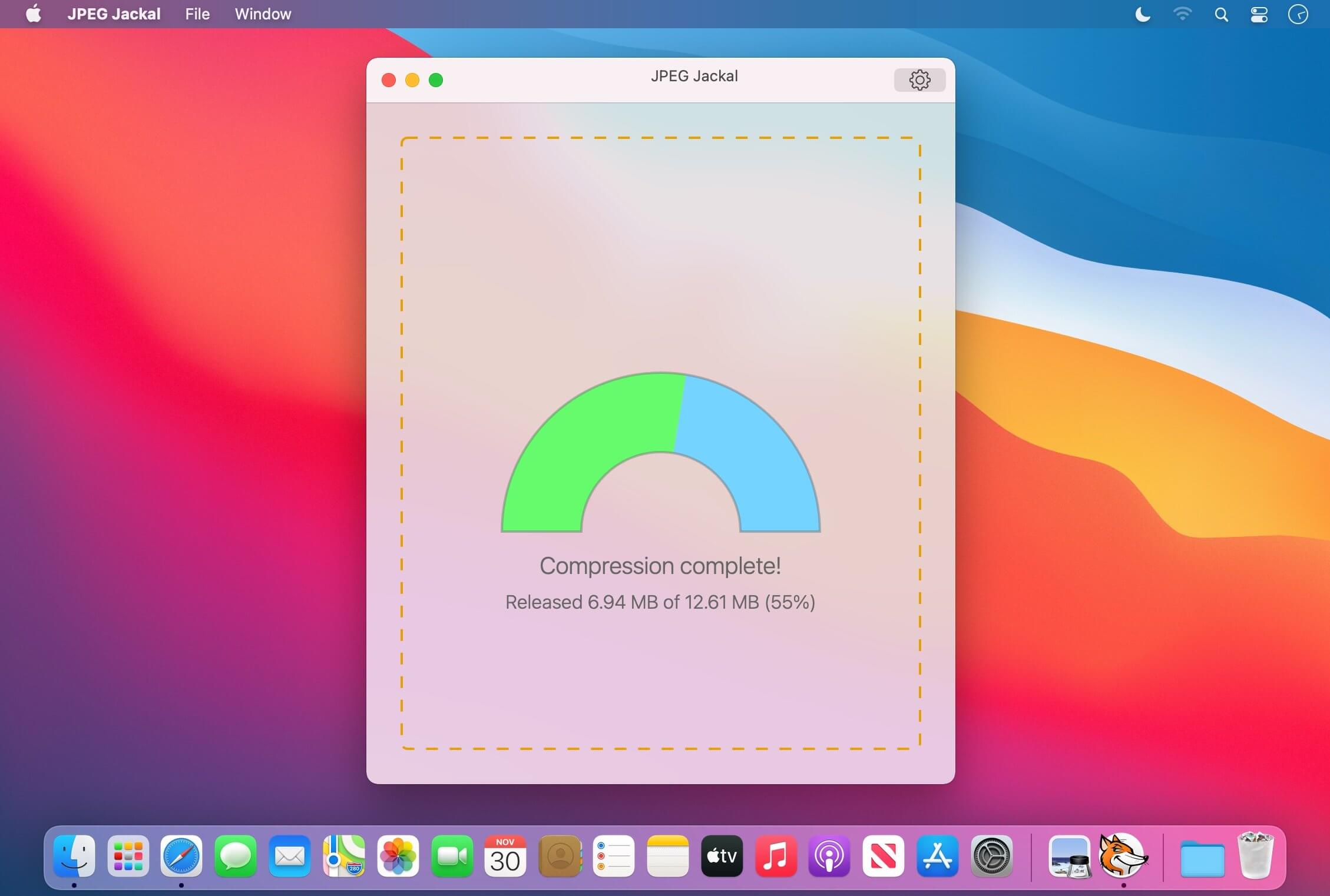This screenshot has height=896, width=1330.
Task: Open the JPEG Jackal application menu
Action: 114,14
